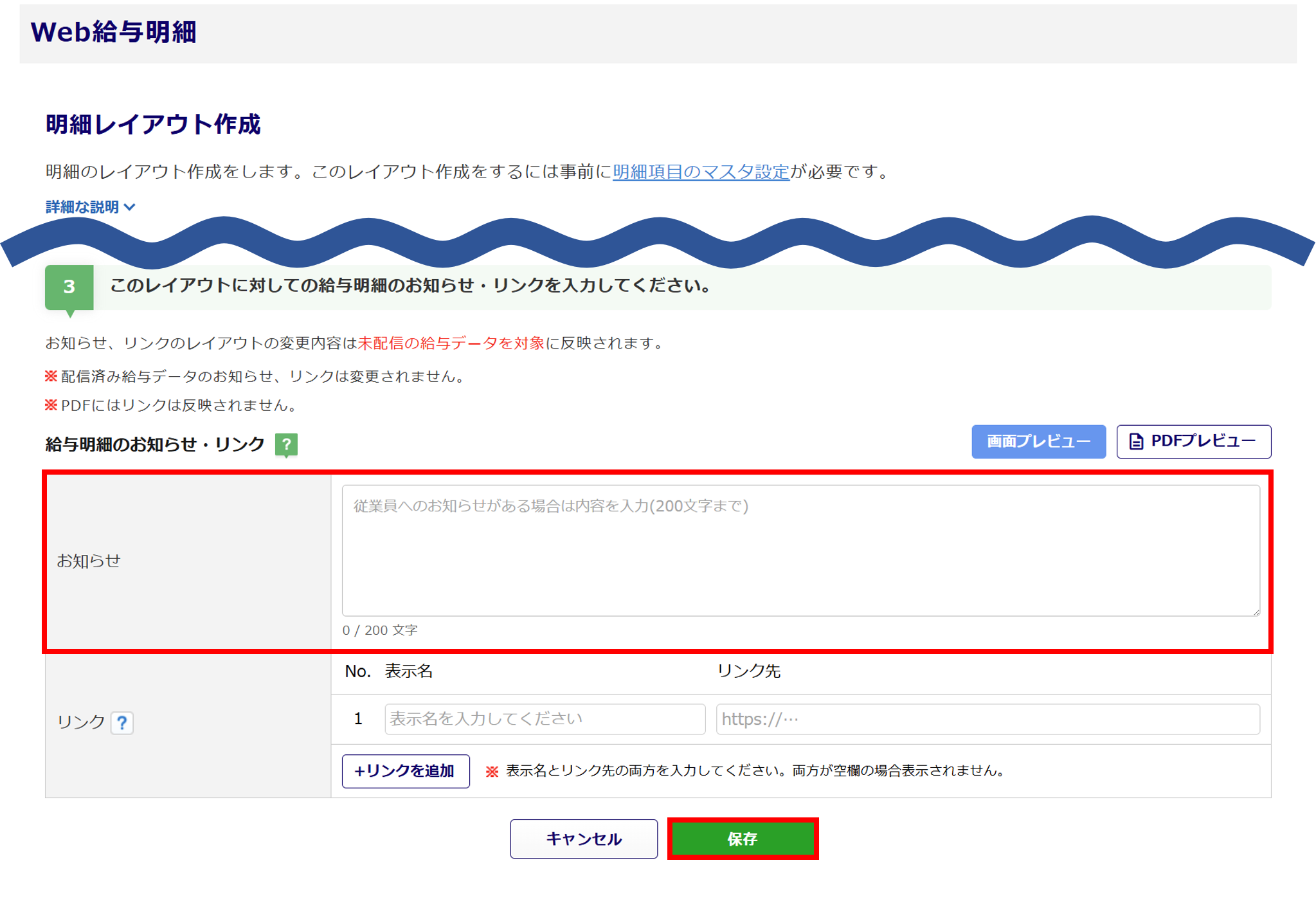Click the blue help icon next to リンク
The height and width of the screenshot is (901, 1316).
click(x=122, y=723)
